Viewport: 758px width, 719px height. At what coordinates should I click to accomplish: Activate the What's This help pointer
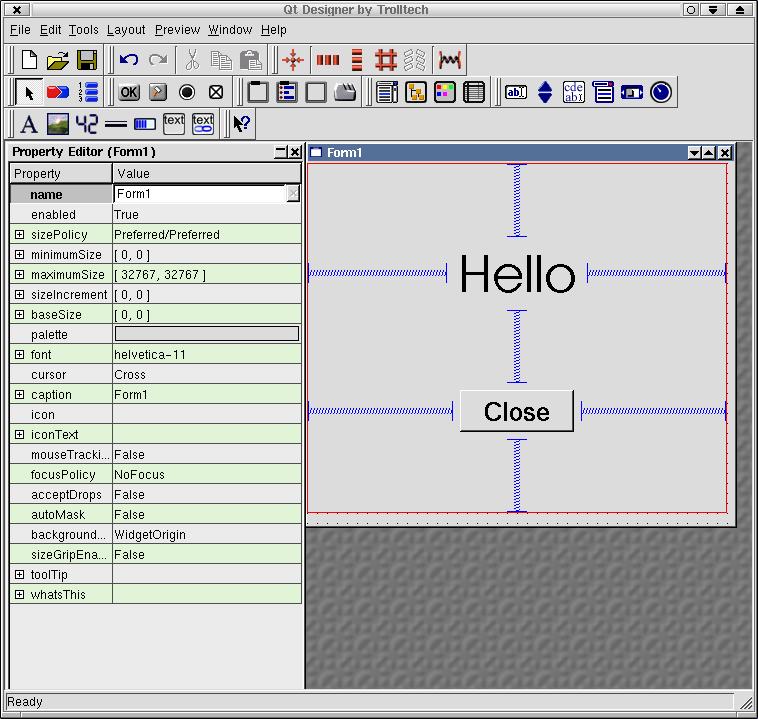click(x=242, y=124)
